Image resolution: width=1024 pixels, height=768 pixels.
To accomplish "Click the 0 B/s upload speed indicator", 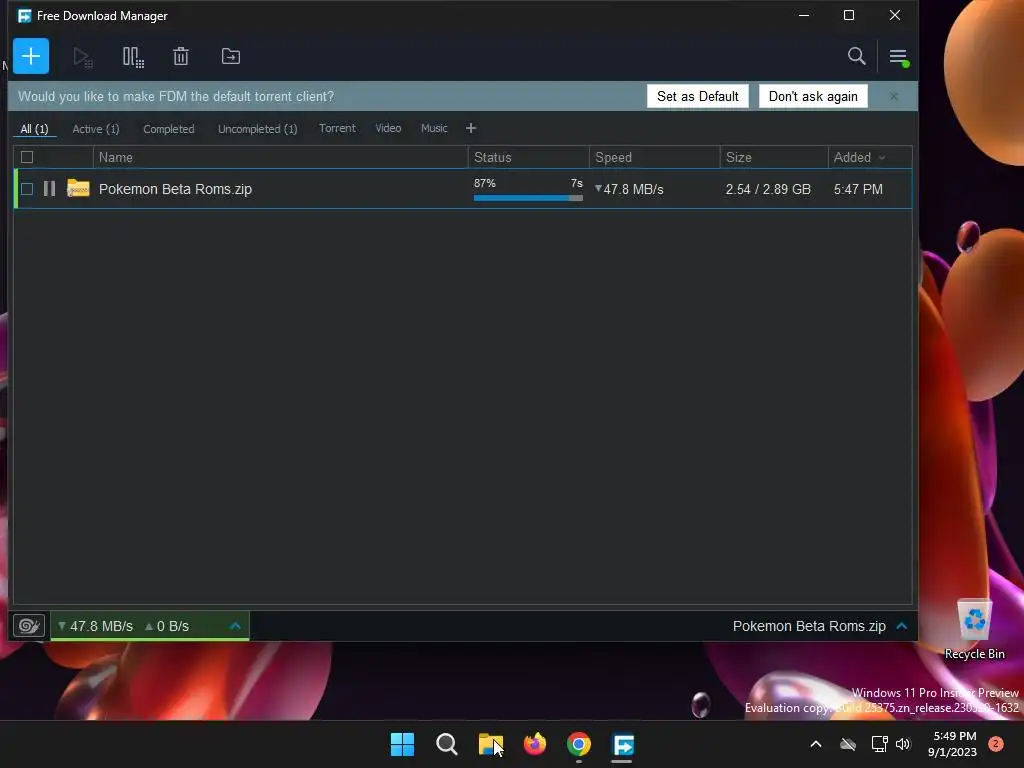I will pos(167,626).
